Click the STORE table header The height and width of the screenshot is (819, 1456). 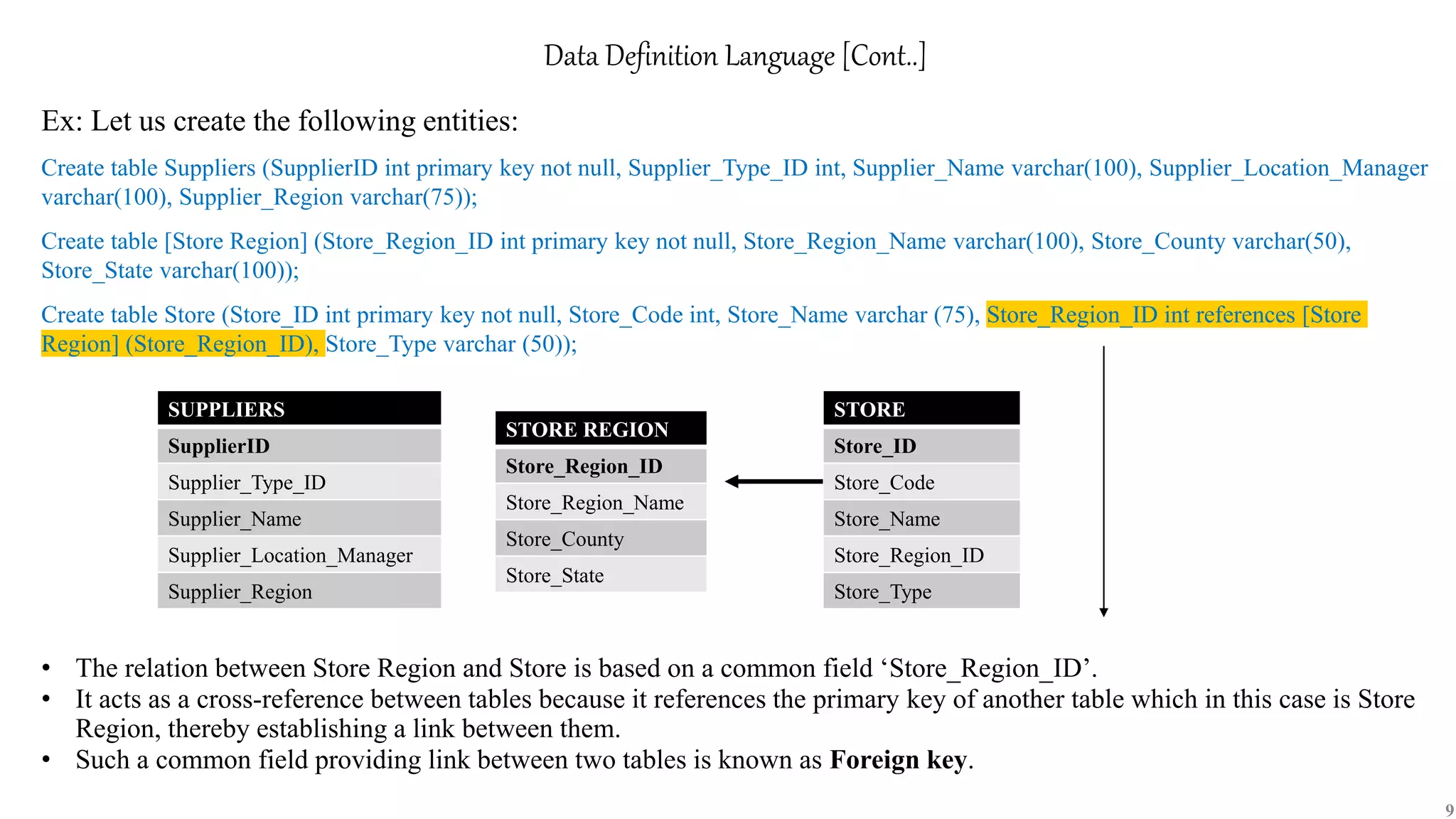pyautogui.click(x=921, y=409)
